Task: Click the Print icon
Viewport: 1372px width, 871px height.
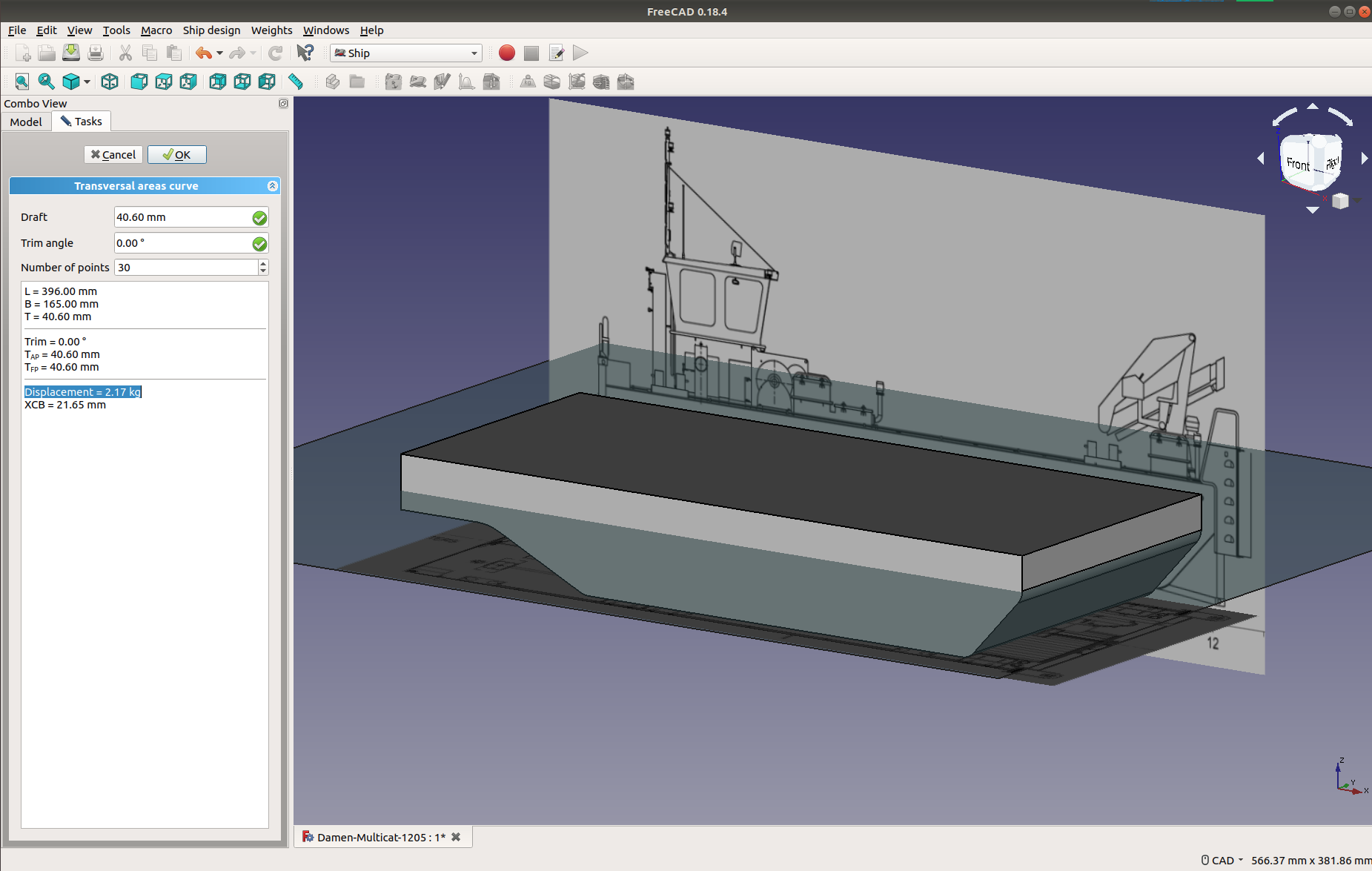Action: click(x=96, y=53)
